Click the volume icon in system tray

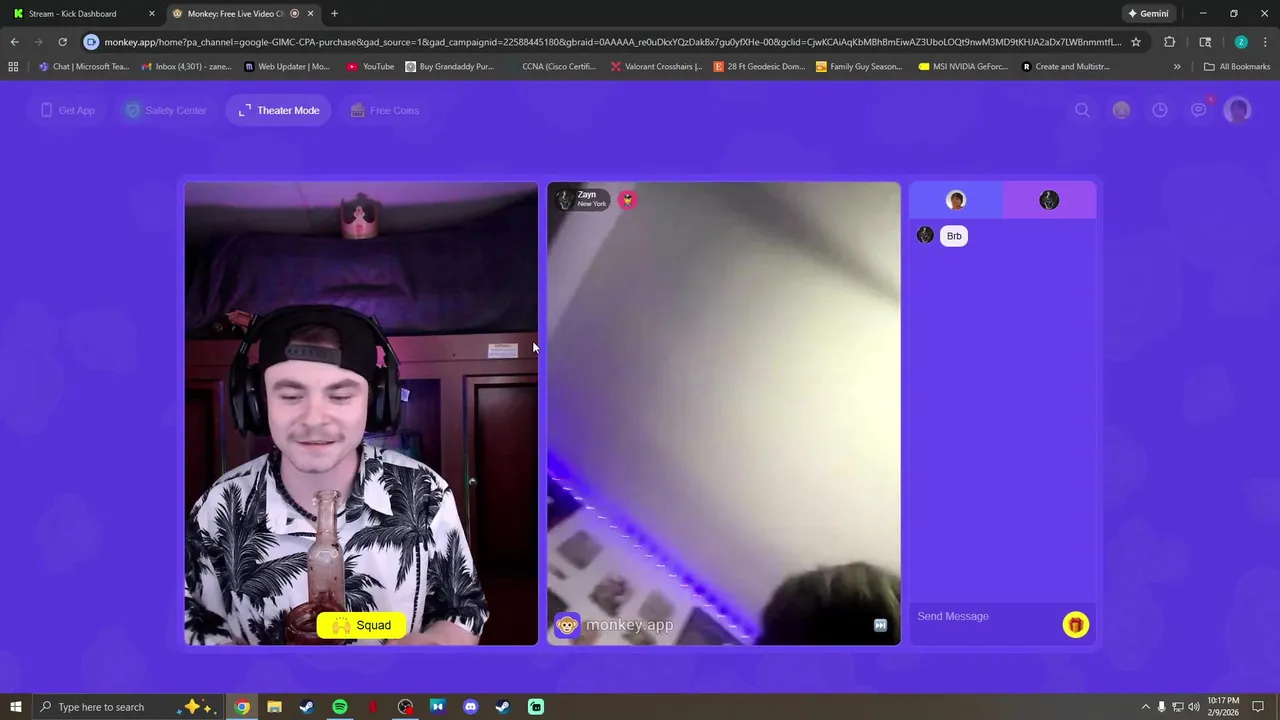tap(1193, 707)
